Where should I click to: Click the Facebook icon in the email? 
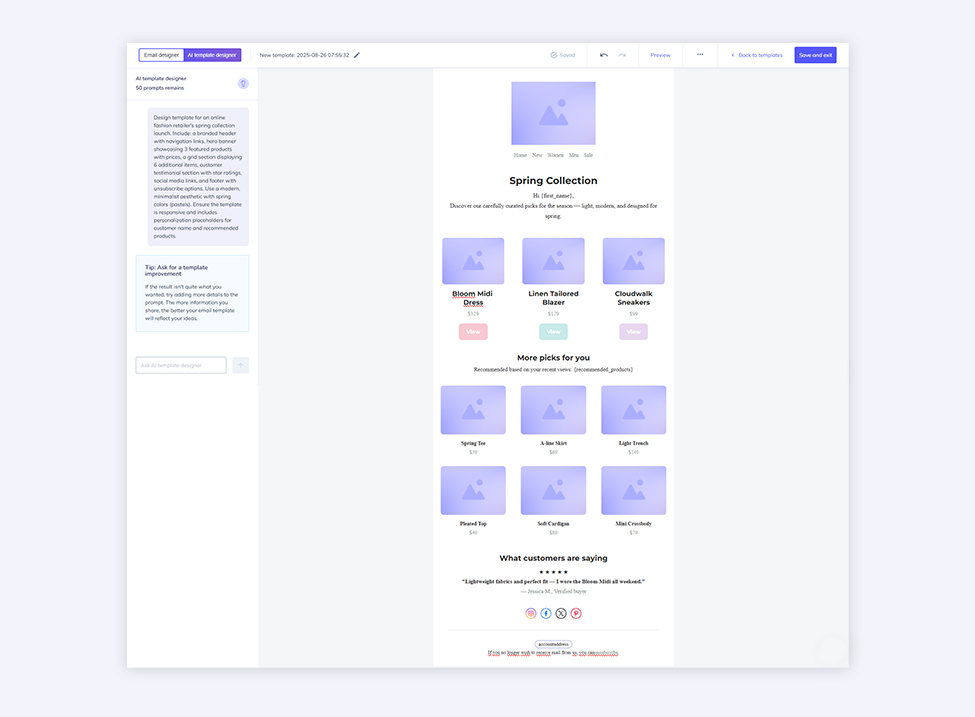(x=546, y=613)
